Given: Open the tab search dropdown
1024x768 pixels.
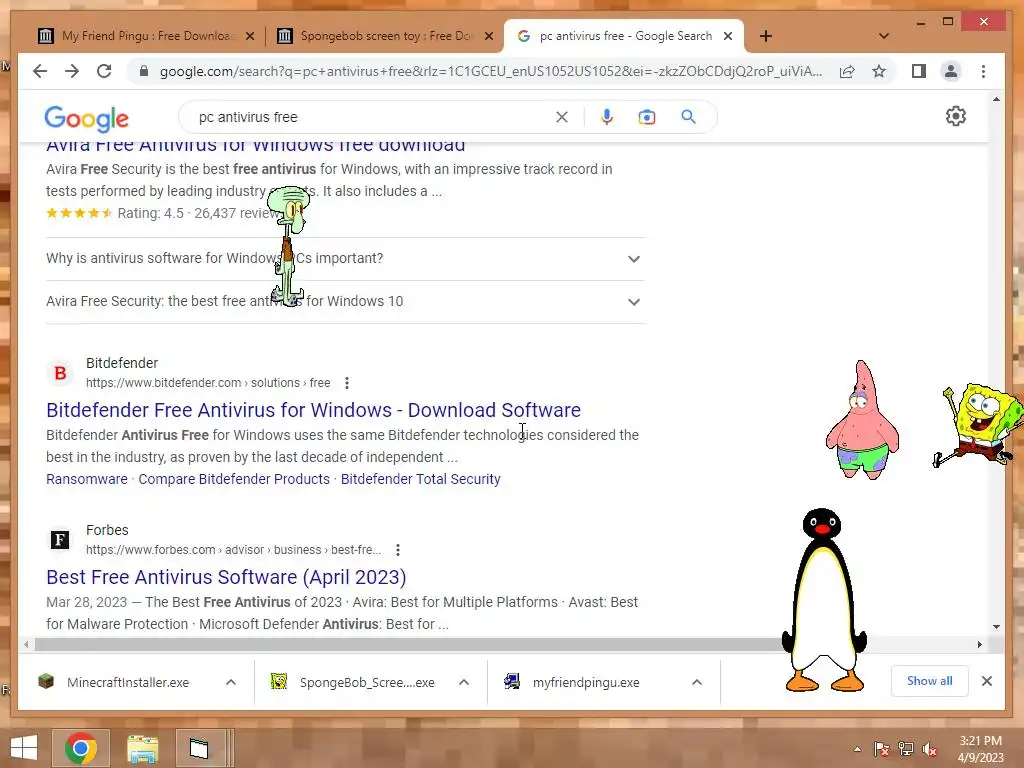Looking at the screenshot, I should pos(884,36).
